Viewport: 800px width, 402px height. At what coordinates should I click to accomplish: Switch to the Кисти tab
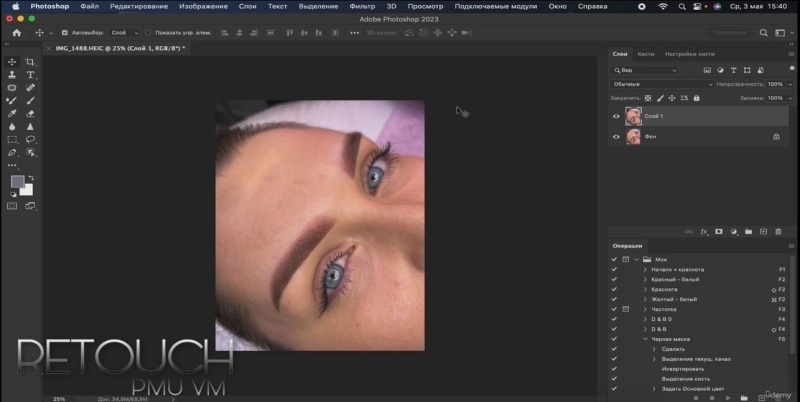(x=646, y=52)
